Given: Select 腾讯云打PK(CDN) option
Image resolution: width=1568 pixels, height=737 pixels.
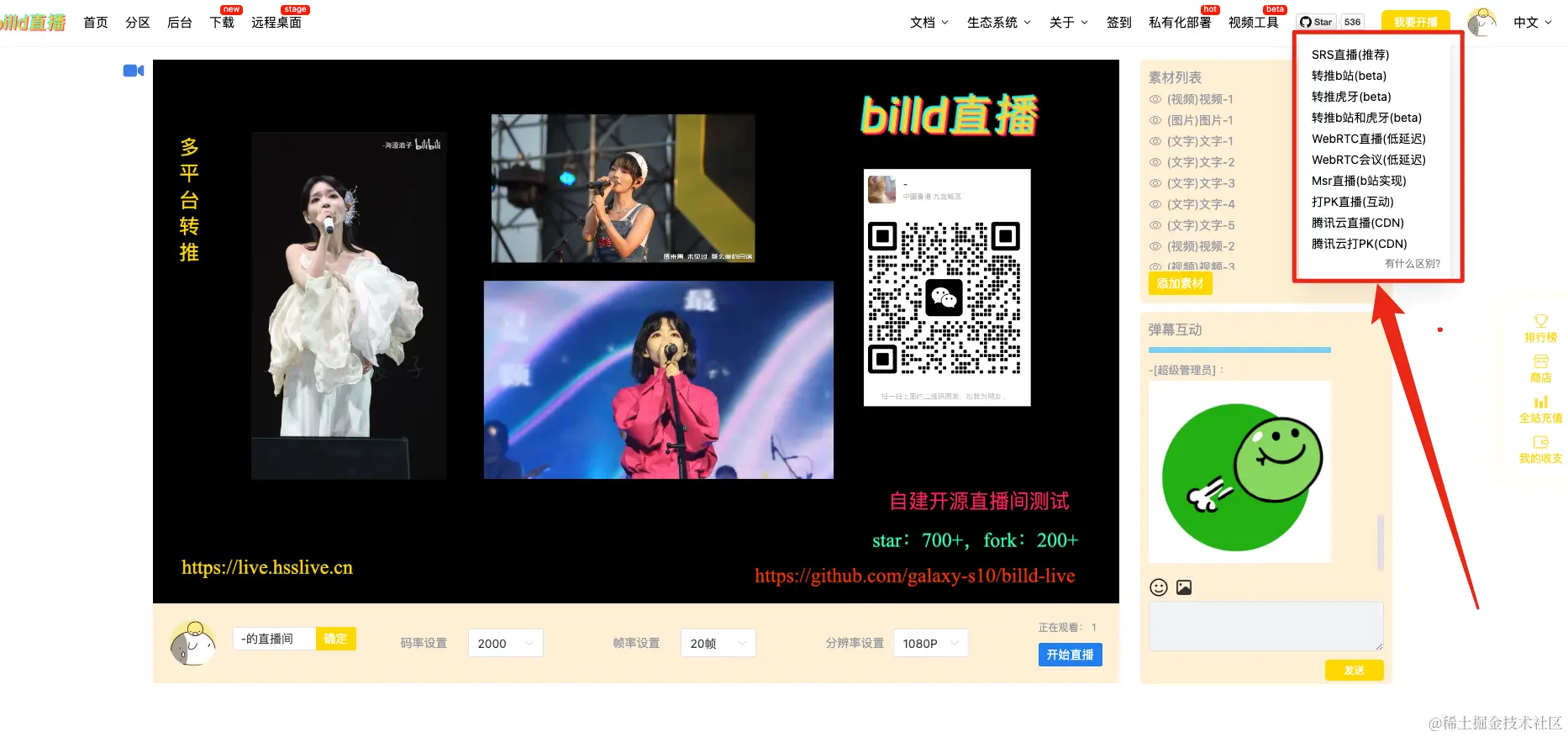Looking at the screenshot, I should [1360, 244].
